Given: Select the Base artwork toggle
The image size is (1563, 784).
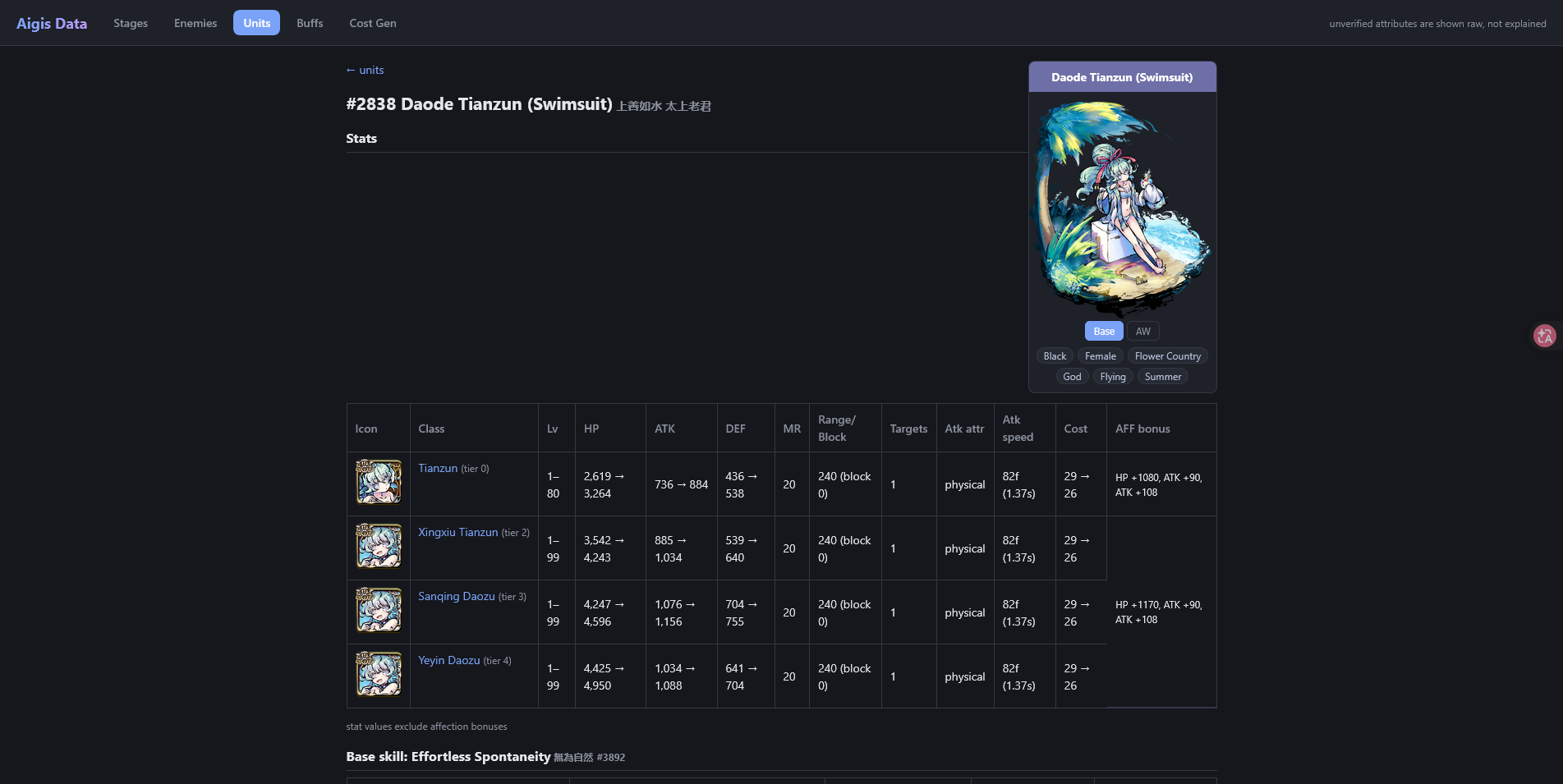Looking at the screenshot, I should 1104,331.
